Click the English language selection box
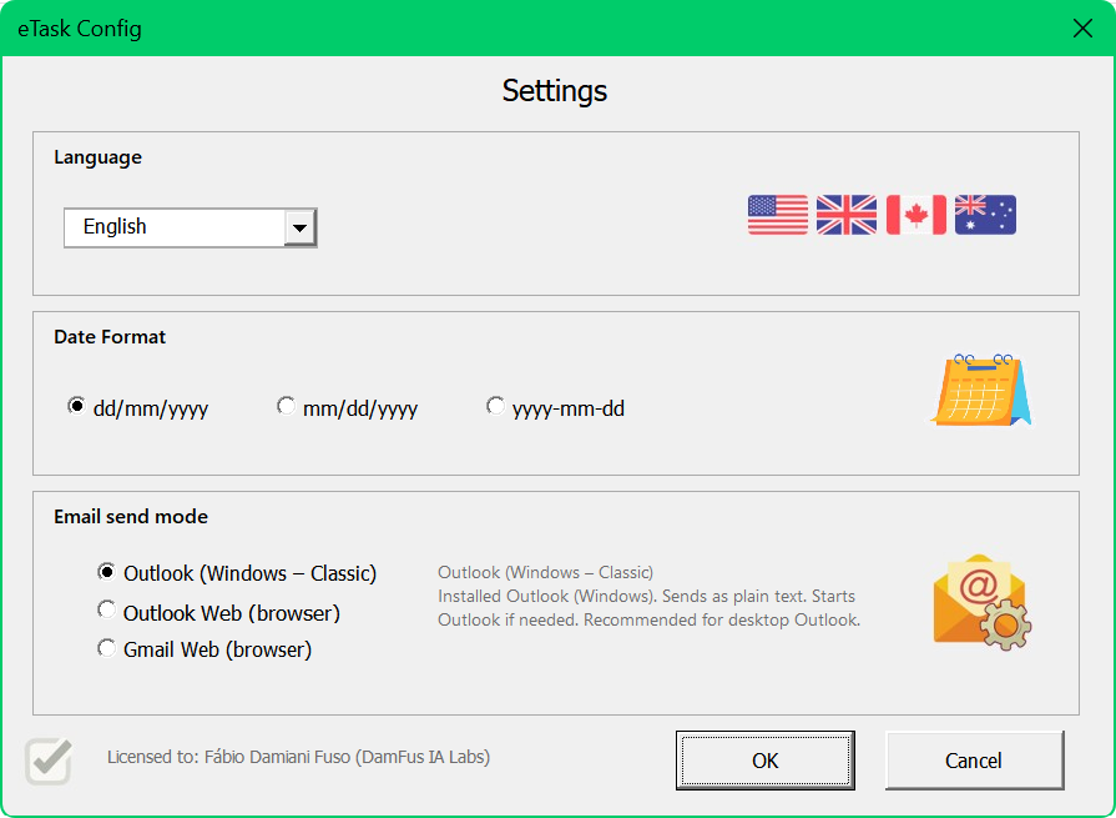This screenshot has height=818, width=1116. pos(170,227)
